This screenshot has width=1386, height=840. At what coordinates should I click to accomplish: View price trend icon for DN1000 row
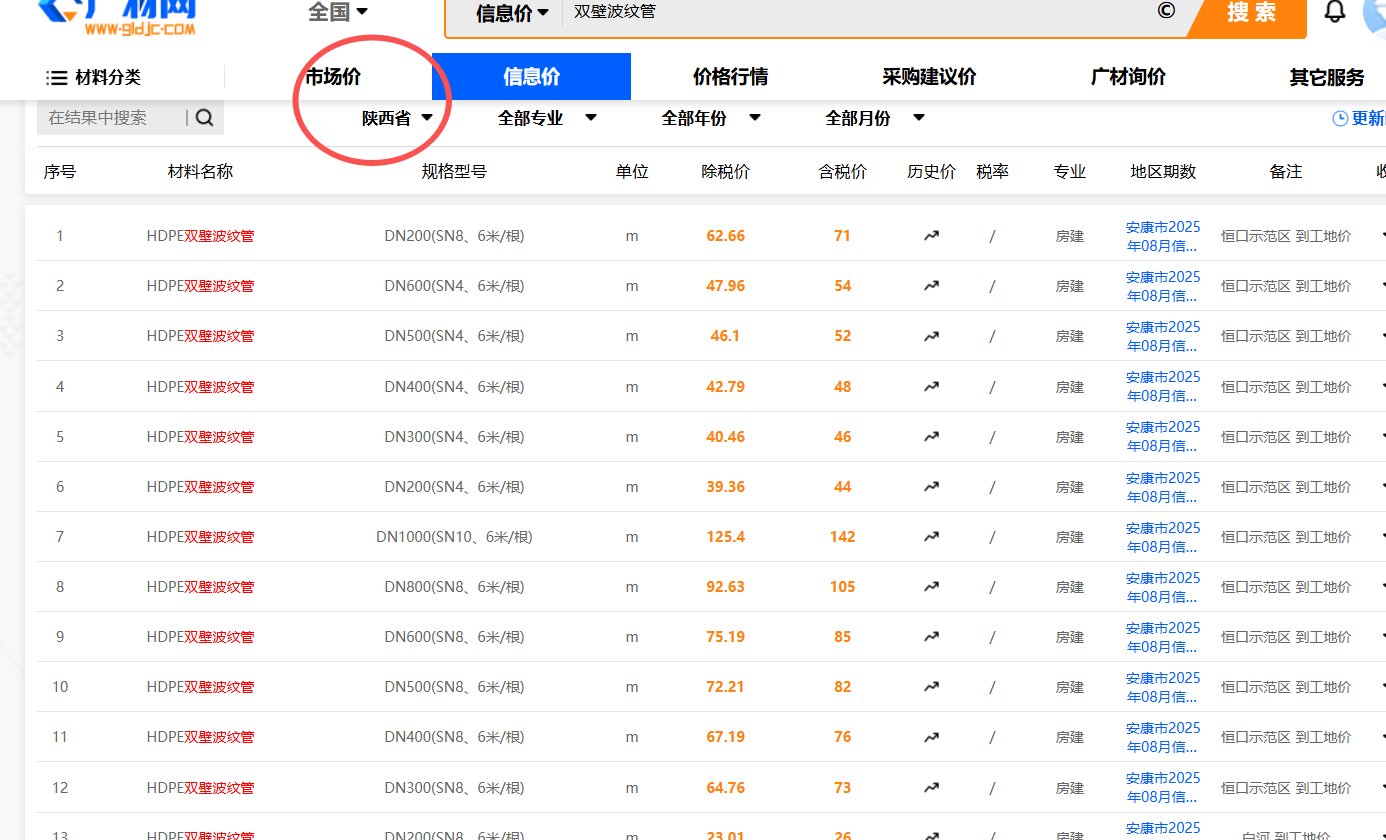931,536
